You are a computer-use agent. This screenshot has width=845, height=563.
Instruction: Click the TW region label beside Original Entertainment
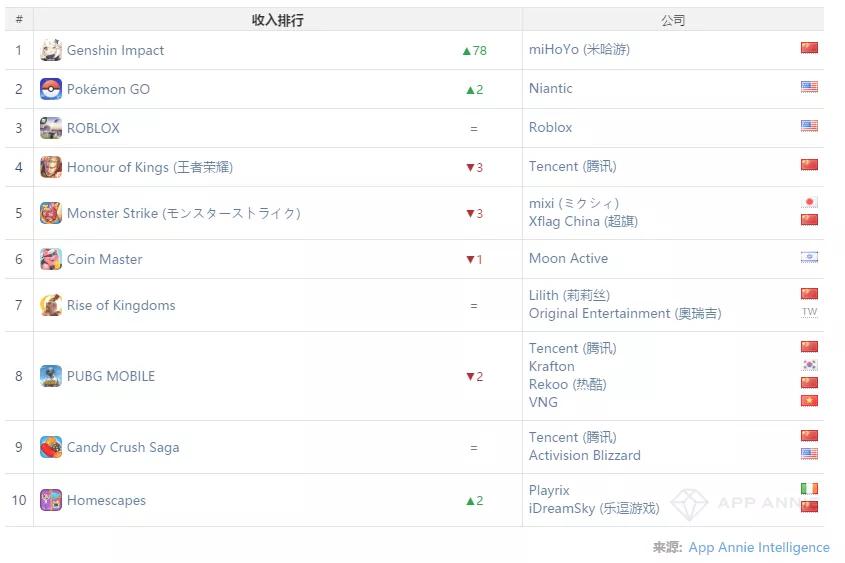tap(809, 312)
